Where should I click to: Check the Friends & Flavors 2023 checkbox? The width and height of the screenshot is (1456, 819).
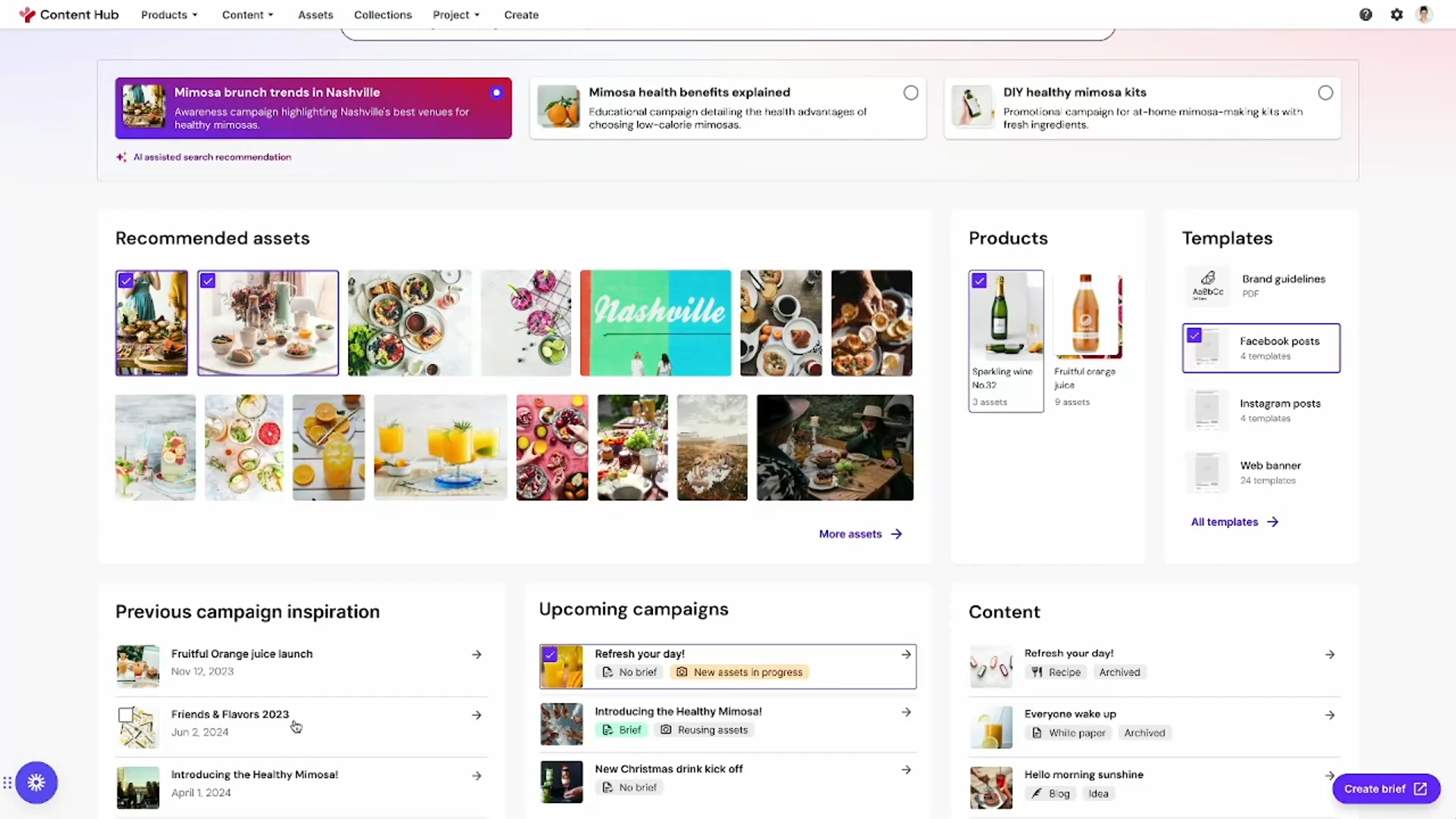[x=124, y=714]
